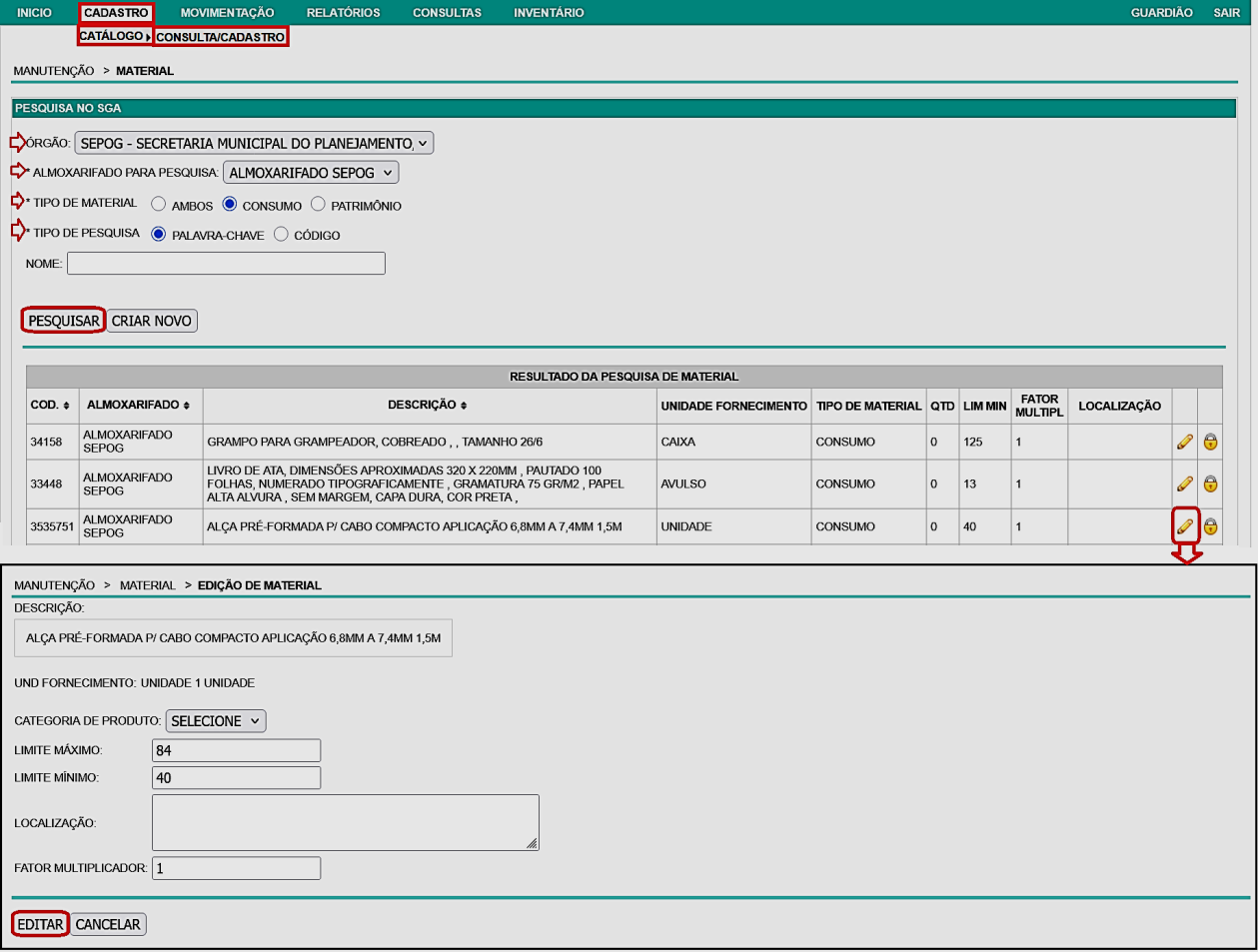Focus the LIMITE MÍNIMO field
The height and width of the screenshot is (952, 1258).
coord(237,777)
